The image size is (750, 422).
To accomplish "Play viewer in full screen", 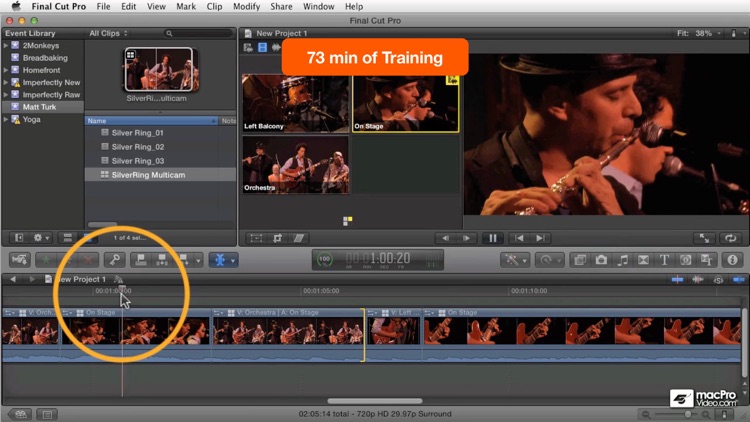I will [705, 238].
